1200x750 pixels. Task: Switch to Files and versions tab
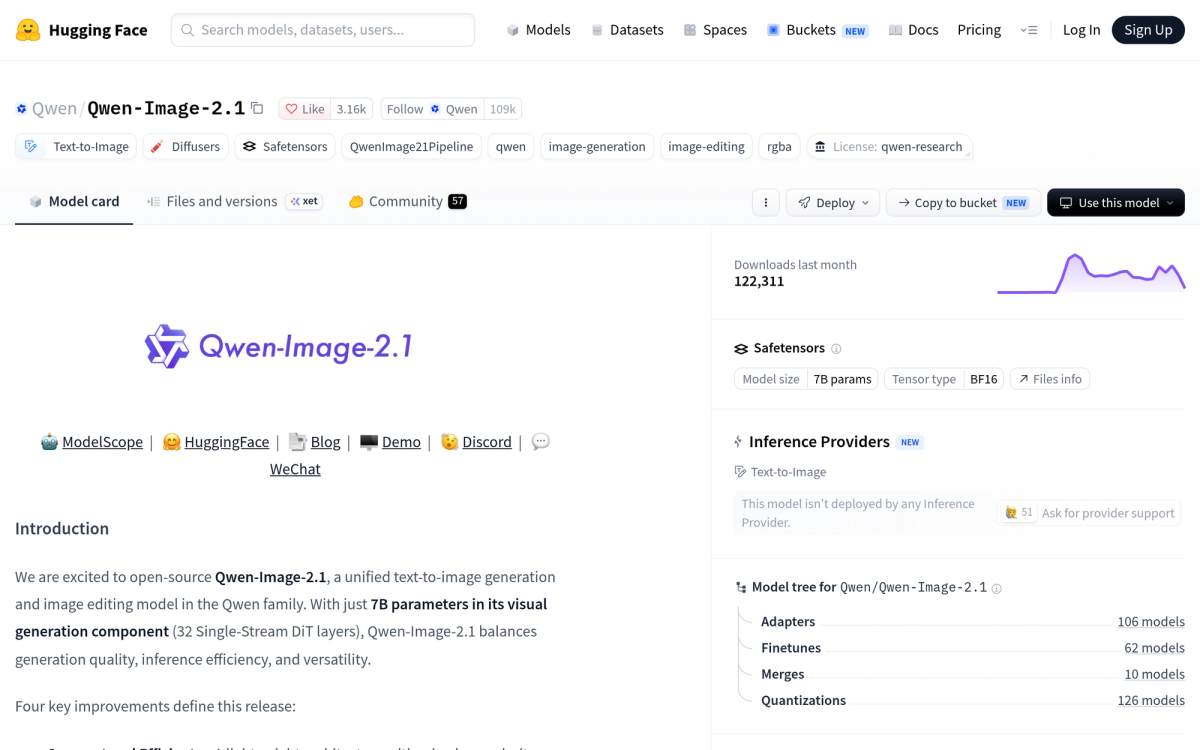click(234, 201)
